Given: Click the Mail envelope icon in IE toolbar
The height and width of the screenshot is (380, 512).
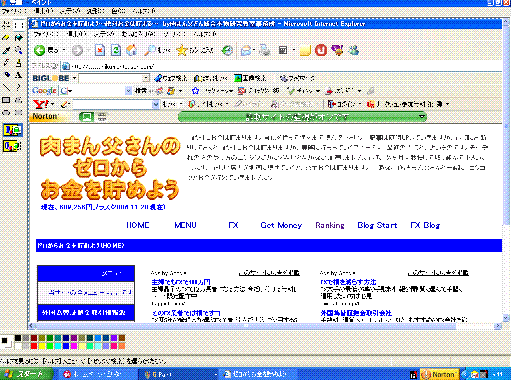Looking at the screenshot, I should [246, 50].
